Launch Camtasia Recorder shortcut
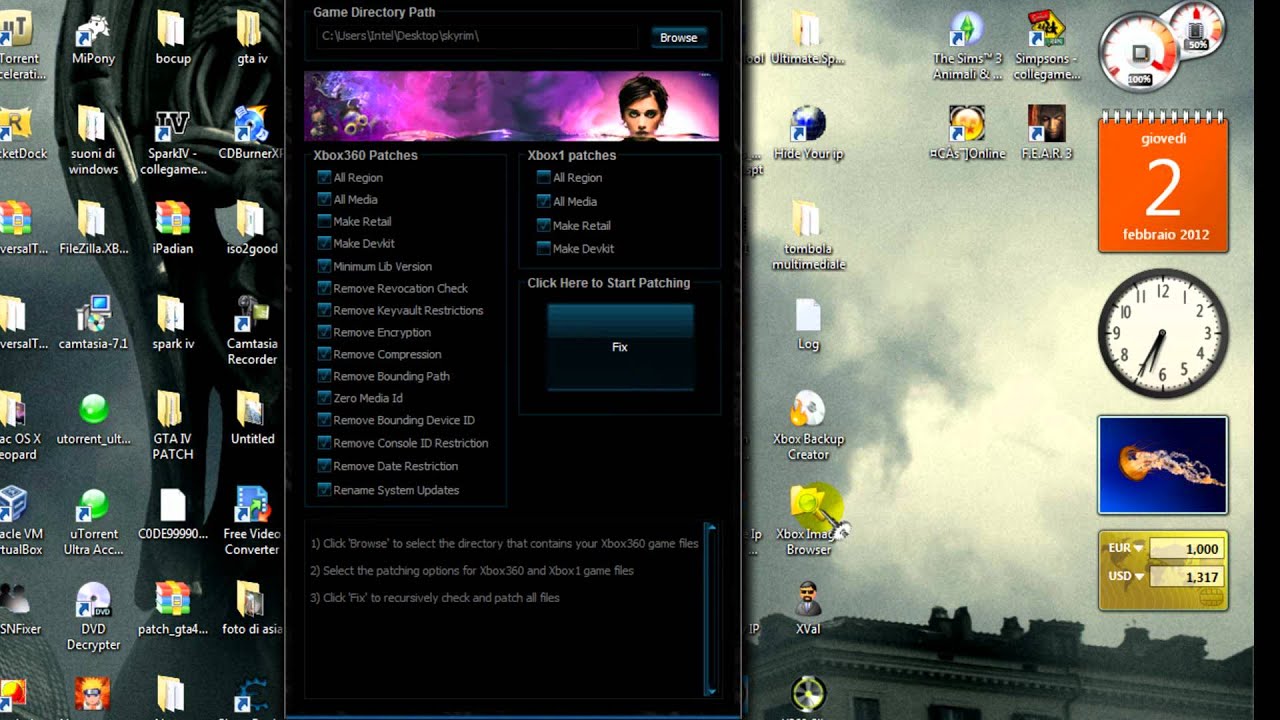Viewport: 1280px width, 720px height. coord(251,330)
